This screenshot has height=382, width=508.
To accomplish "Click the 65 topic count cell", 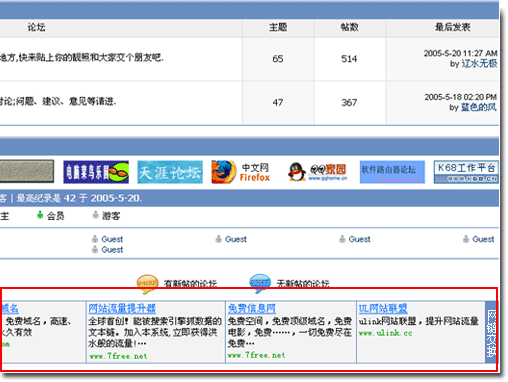I will [278, 59].
